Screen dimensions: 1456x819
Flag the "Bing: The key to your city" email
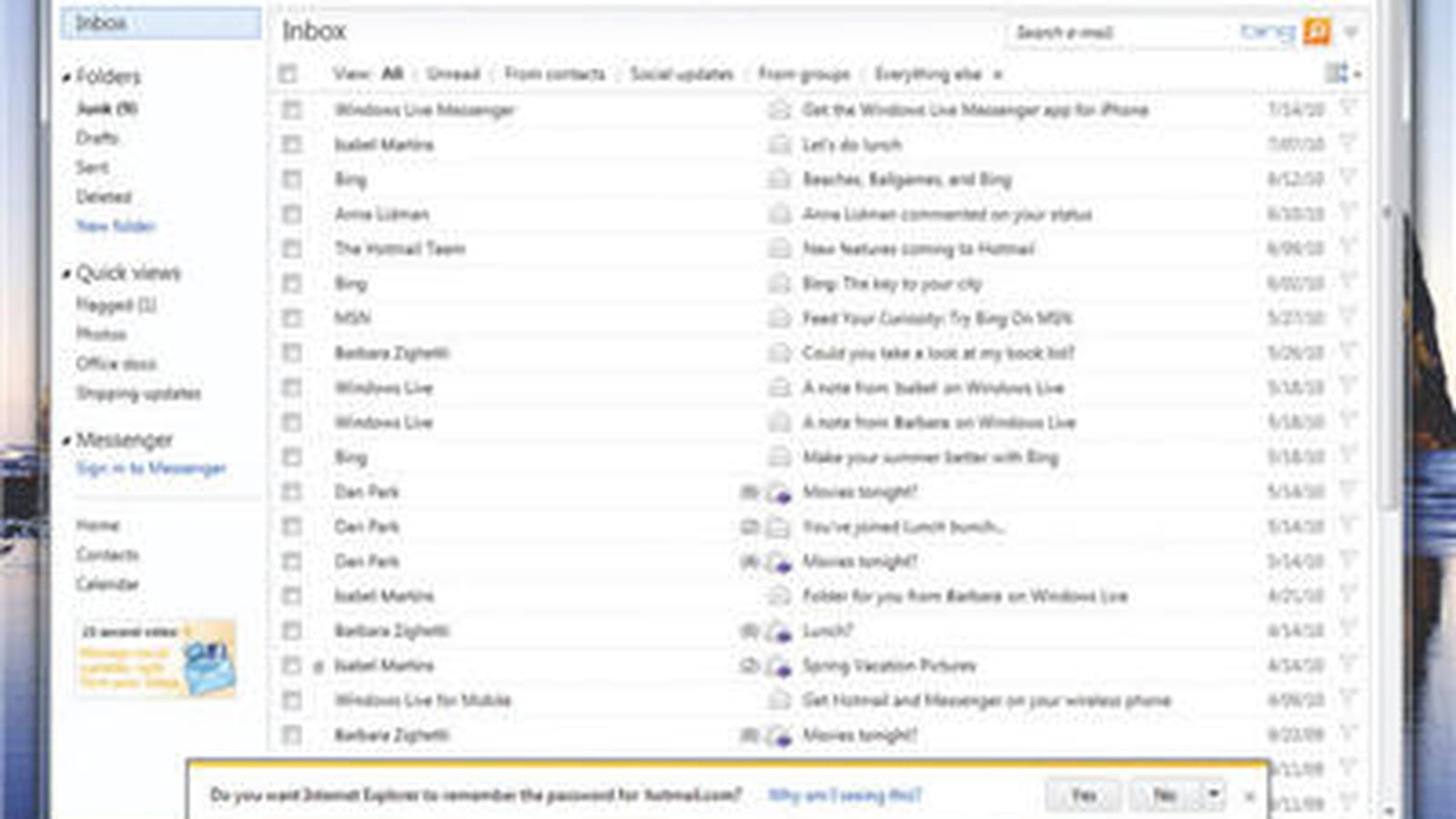[x=1348, y=283]
